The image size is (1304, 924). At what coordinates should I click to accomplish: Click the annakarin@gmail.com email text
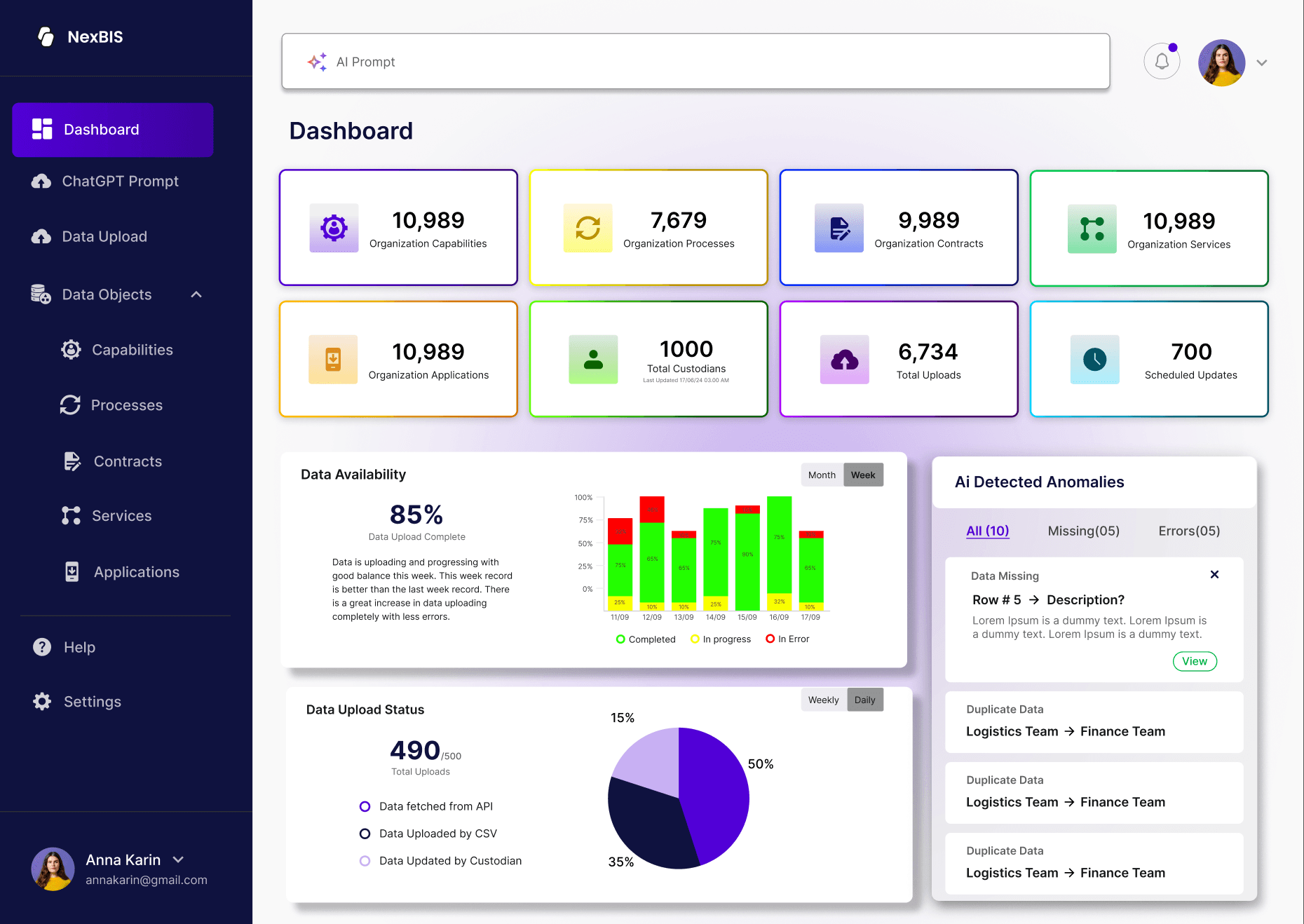click(147, 880)
